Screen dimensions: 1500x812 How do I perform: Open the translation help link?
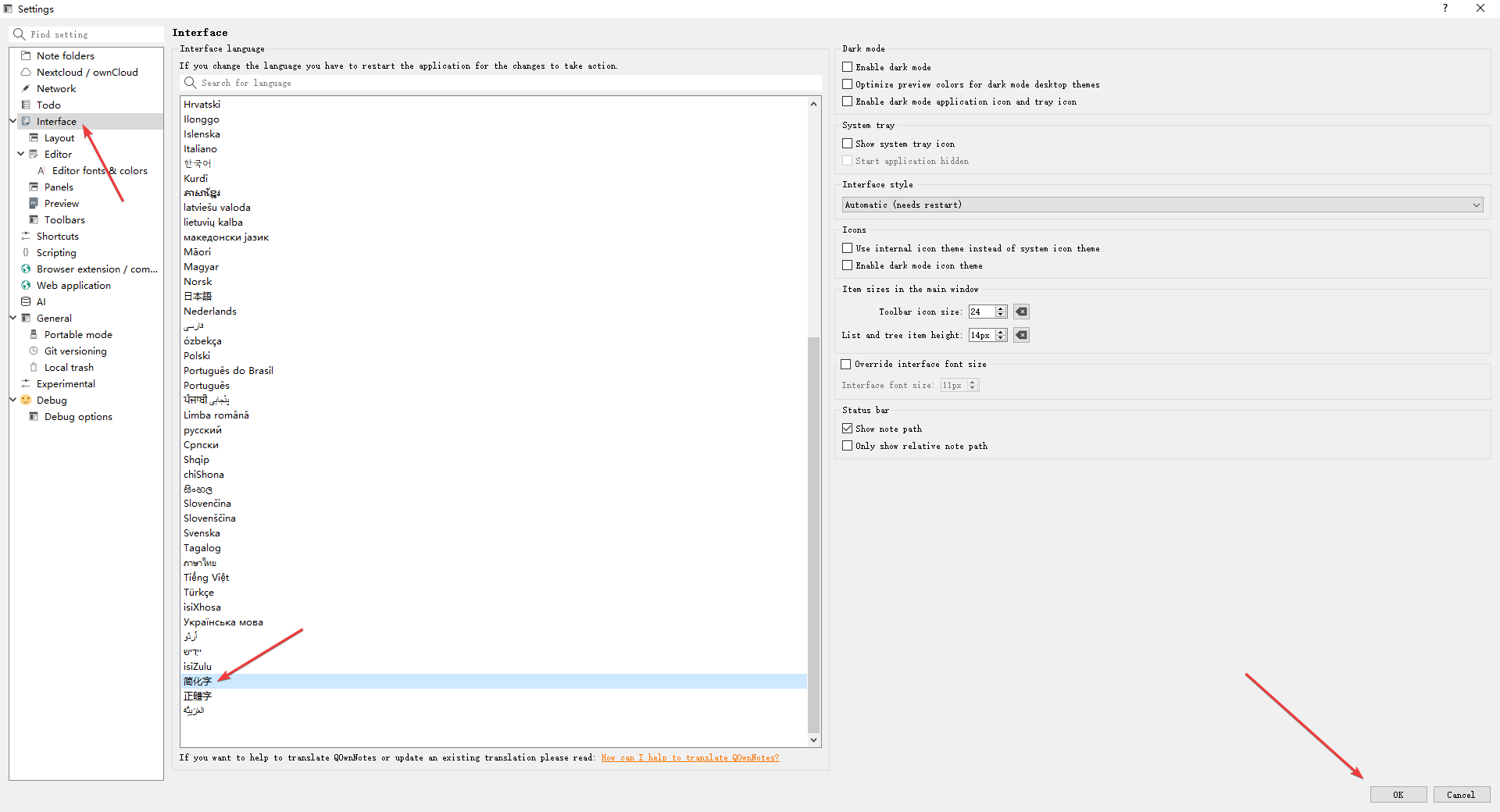pyautogui.click(x=690, y=757)
